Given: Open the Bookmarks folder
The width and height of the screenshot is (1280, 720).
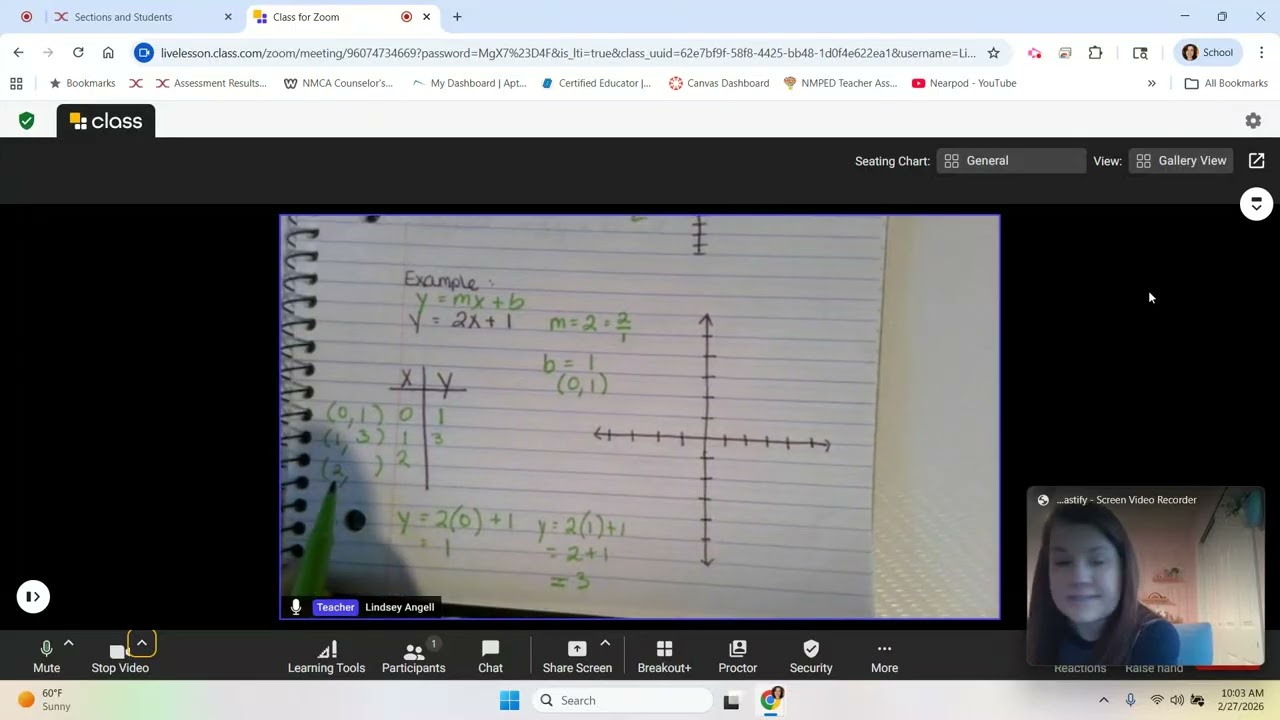Looking at the screenshot, I should pyautogui.click(x=82, y=83).
